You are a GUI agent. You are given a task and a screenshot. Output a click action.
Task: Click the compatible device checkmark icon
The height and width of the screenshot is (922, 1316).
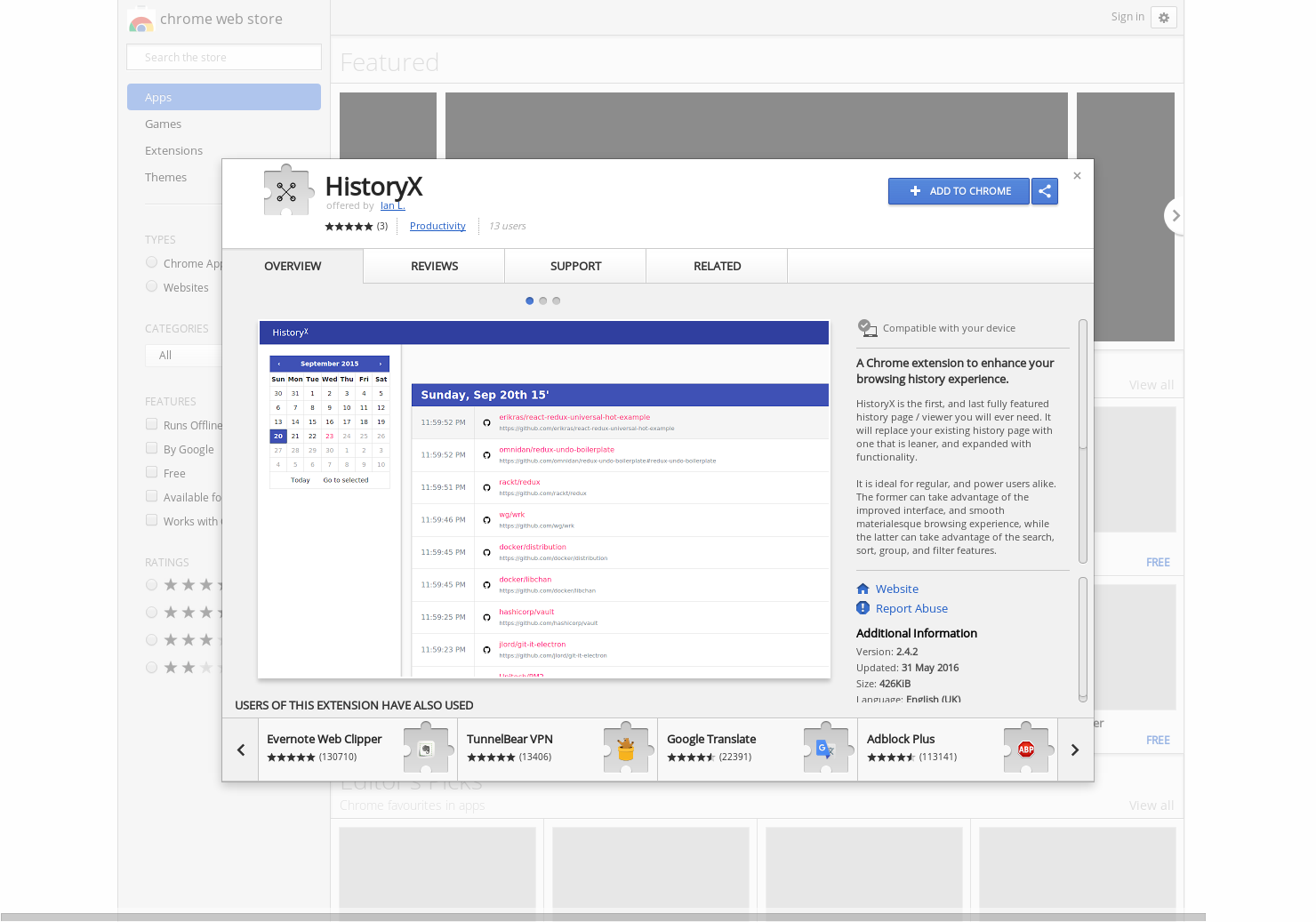(867, 328)
